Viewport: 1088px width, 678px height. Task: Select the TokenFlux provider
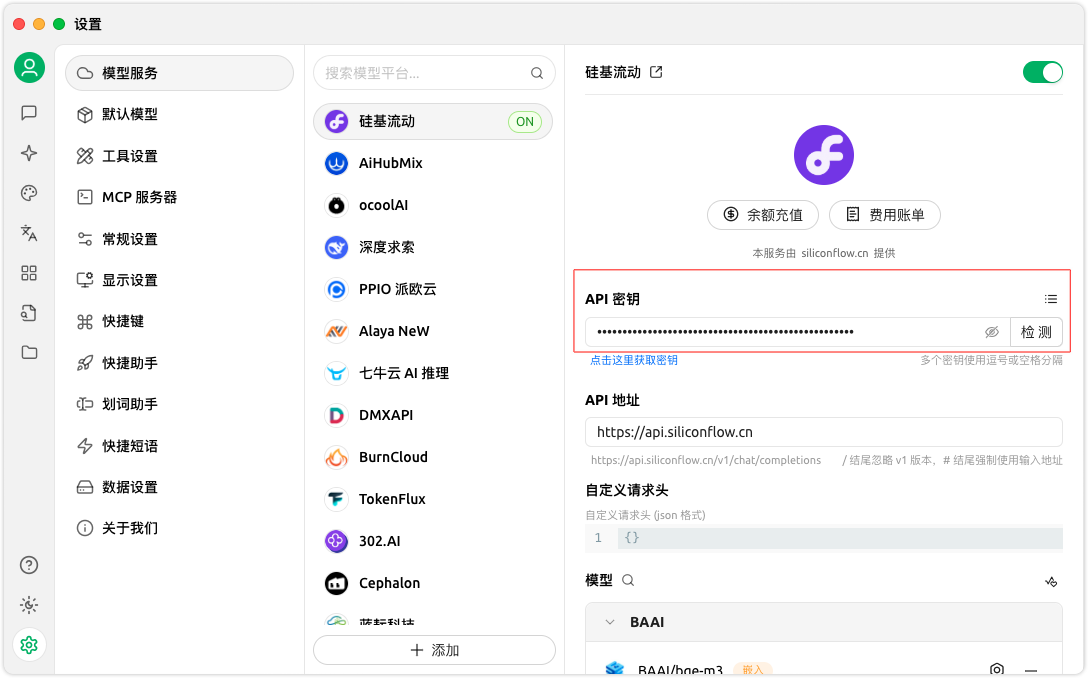(x=433, y=499)
